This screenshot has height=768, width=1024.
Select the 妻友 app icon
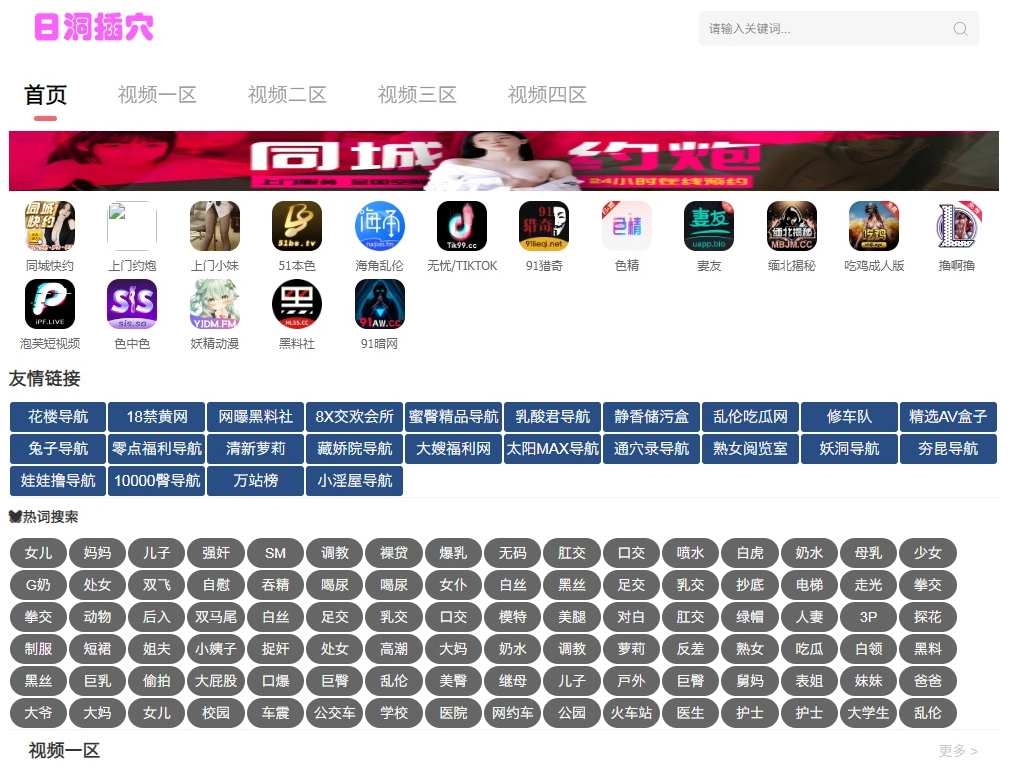pos(709,227)
